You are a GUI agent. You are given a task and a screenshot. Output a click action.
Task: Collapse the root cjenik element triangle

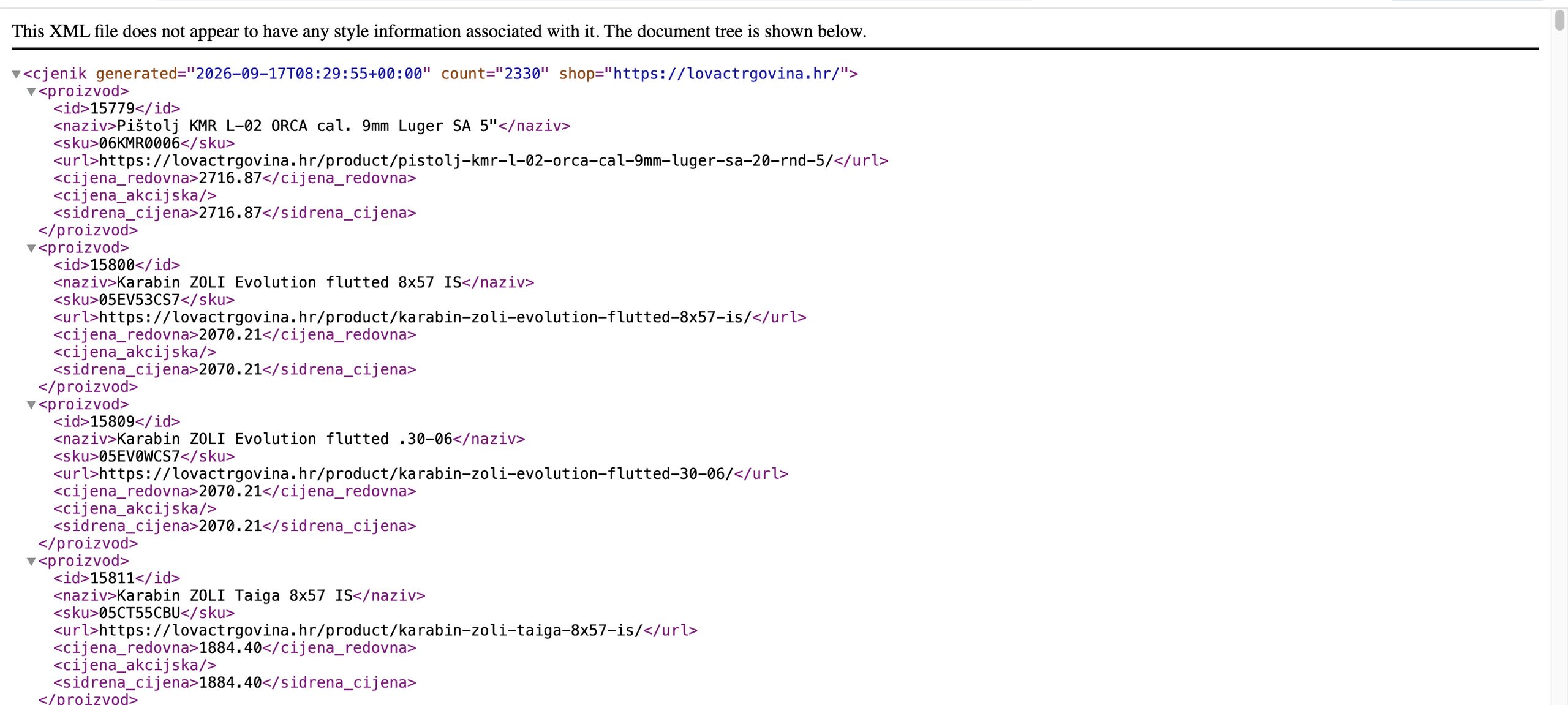[x=16, y=74]
